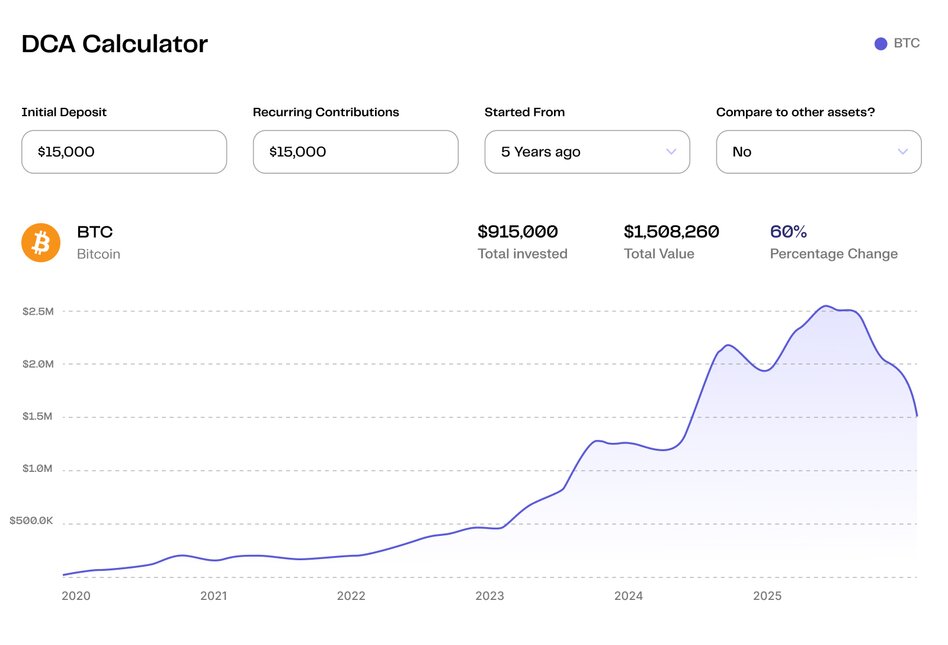This screenshot has height=645, width=948.
Task: Click the orange Bitcoin logo icon
Action: click(41, 242)
